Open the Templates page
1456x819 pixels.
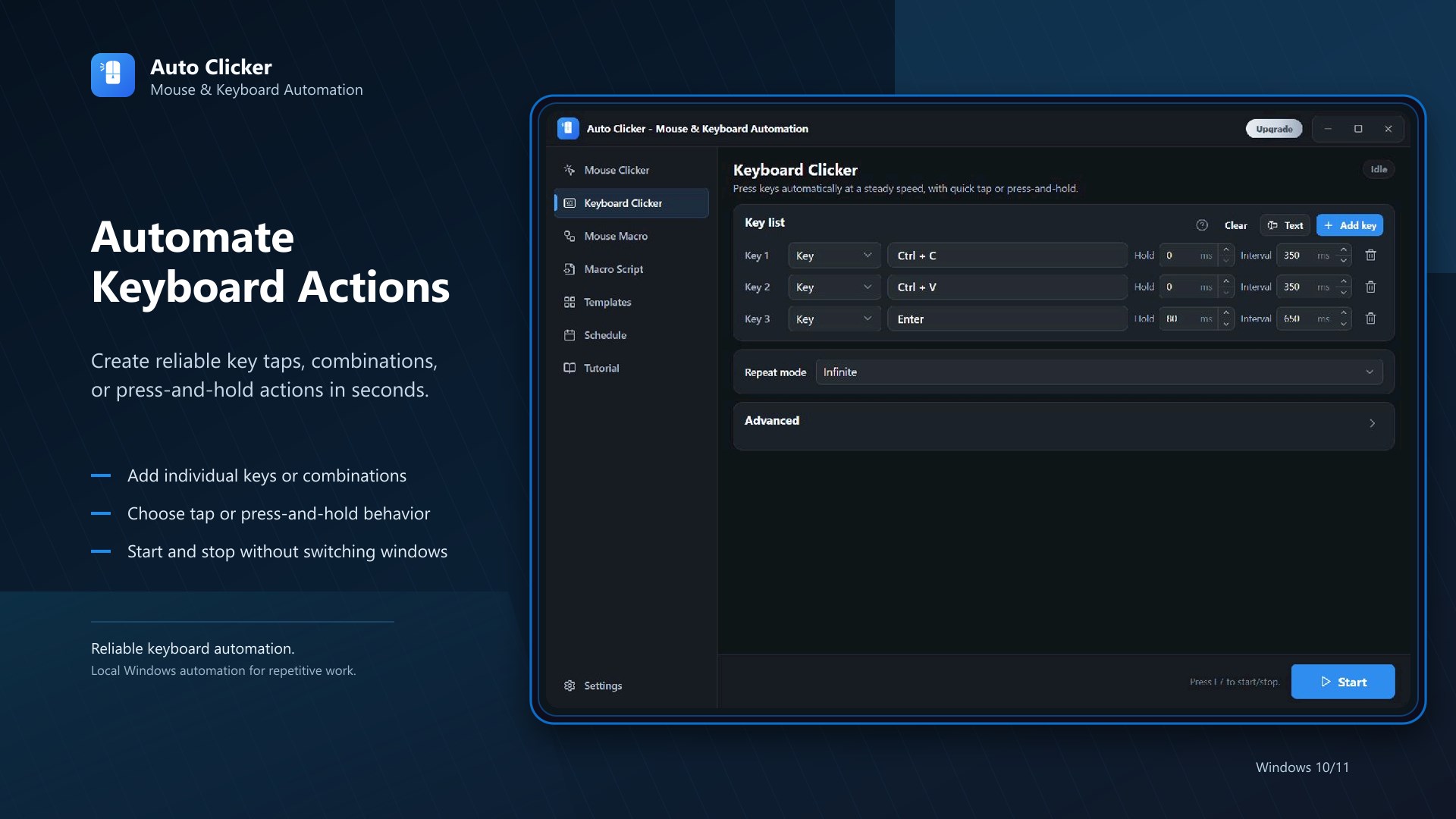coord(631,302)
